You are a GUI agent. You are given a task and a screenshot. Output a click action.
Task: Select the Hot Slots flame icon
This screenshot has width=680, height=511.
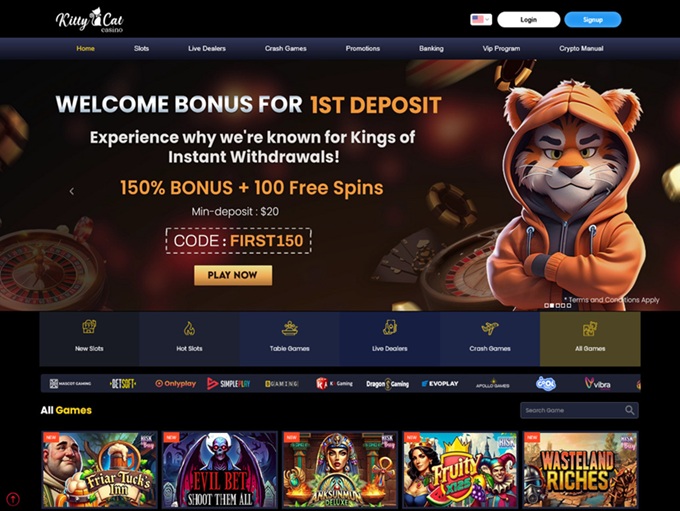pos(189,328)
